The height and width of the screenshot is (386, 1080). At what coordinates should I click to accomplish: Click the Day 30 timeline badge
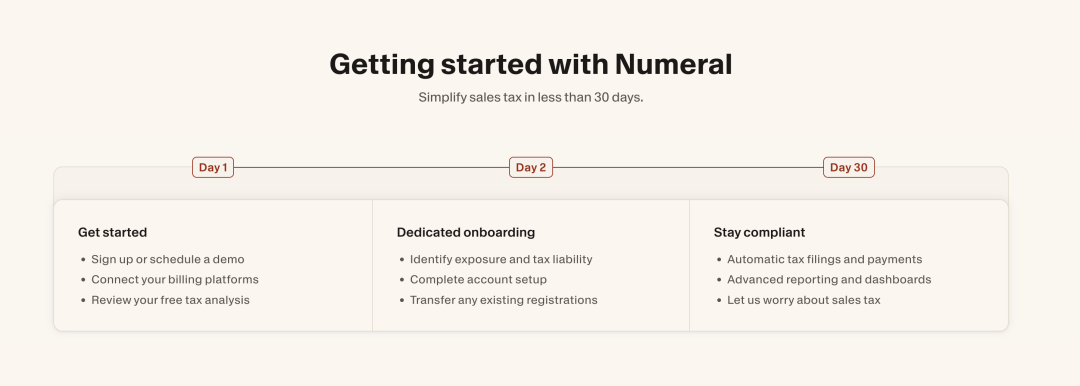pyautogui.click(x=849, y=167)
